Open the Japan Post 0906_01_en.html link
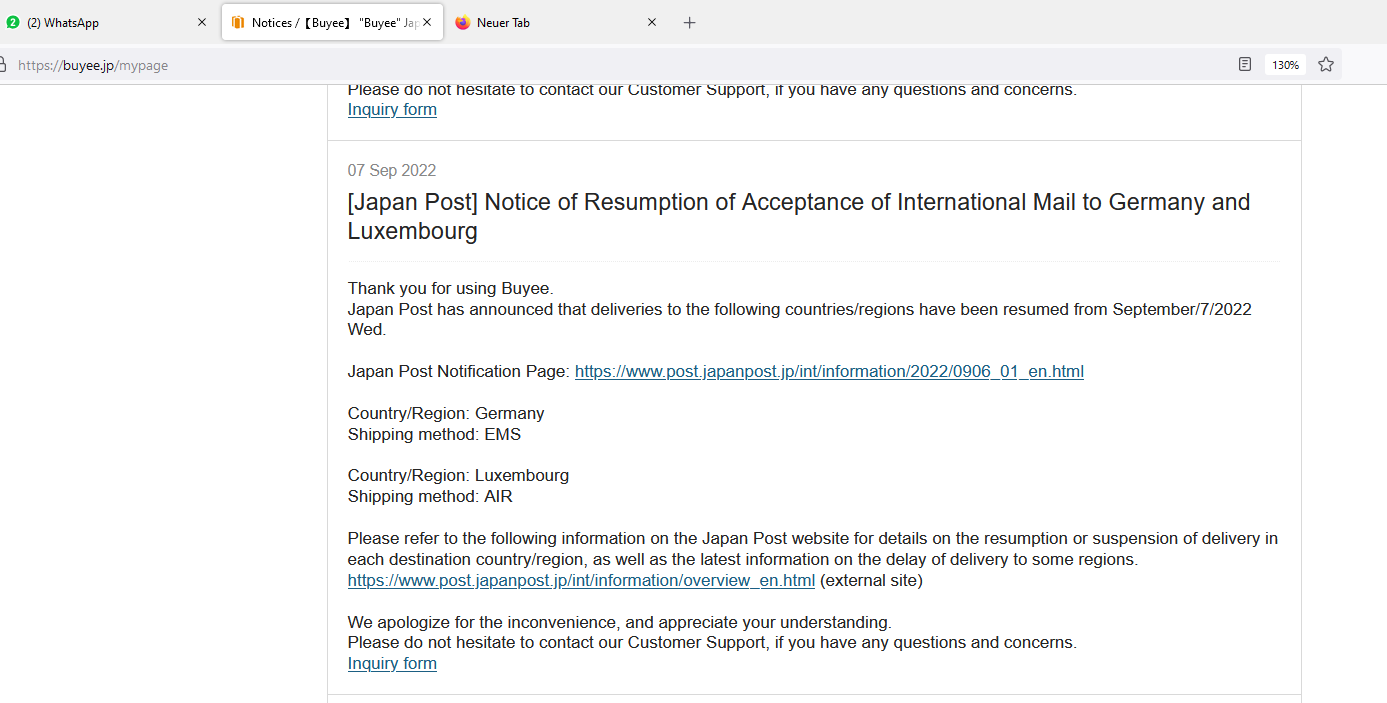This screenshot has width=1387, height=703. point(829,372)
